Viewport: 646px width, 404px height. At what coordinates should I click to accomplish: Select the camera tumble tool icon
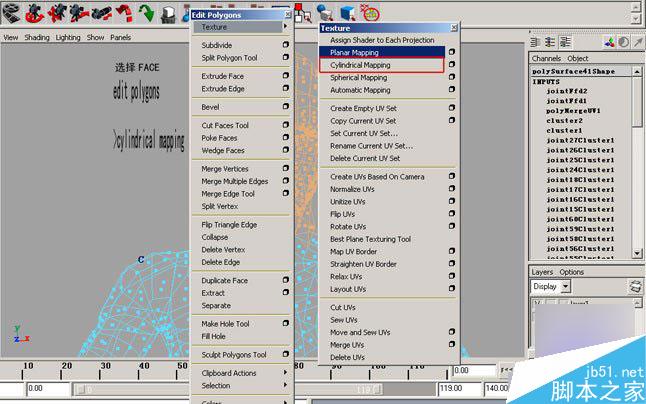point(35,13)
